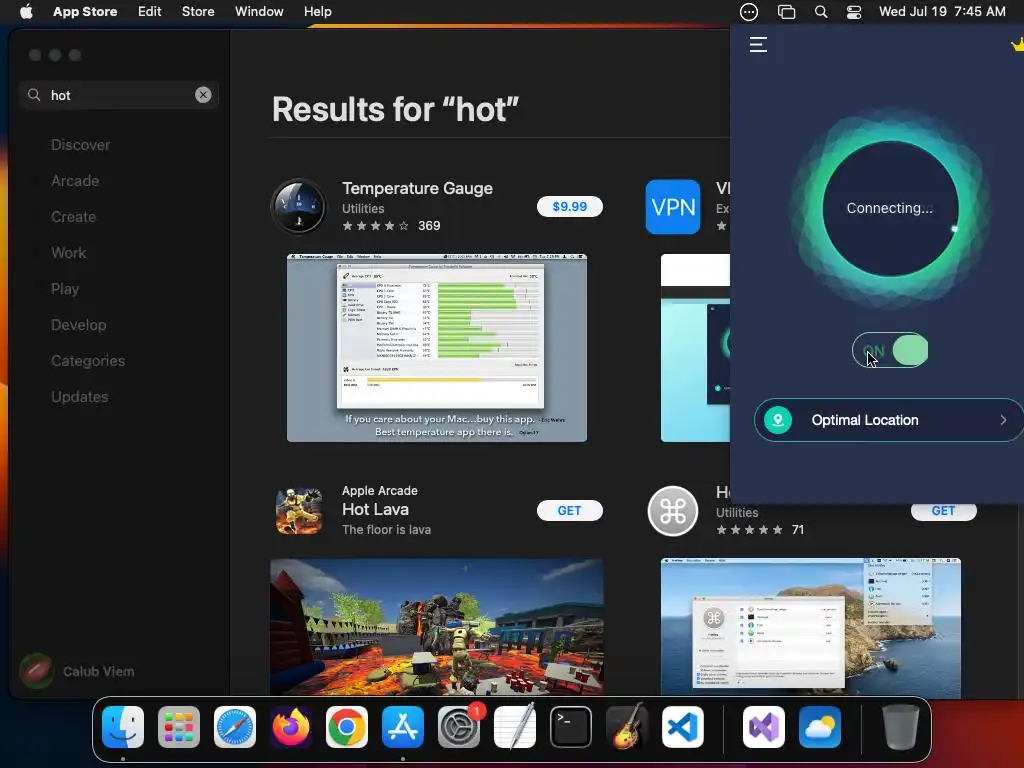
Task: Launch Terminal from the Dock
Action: click(571, 727)
